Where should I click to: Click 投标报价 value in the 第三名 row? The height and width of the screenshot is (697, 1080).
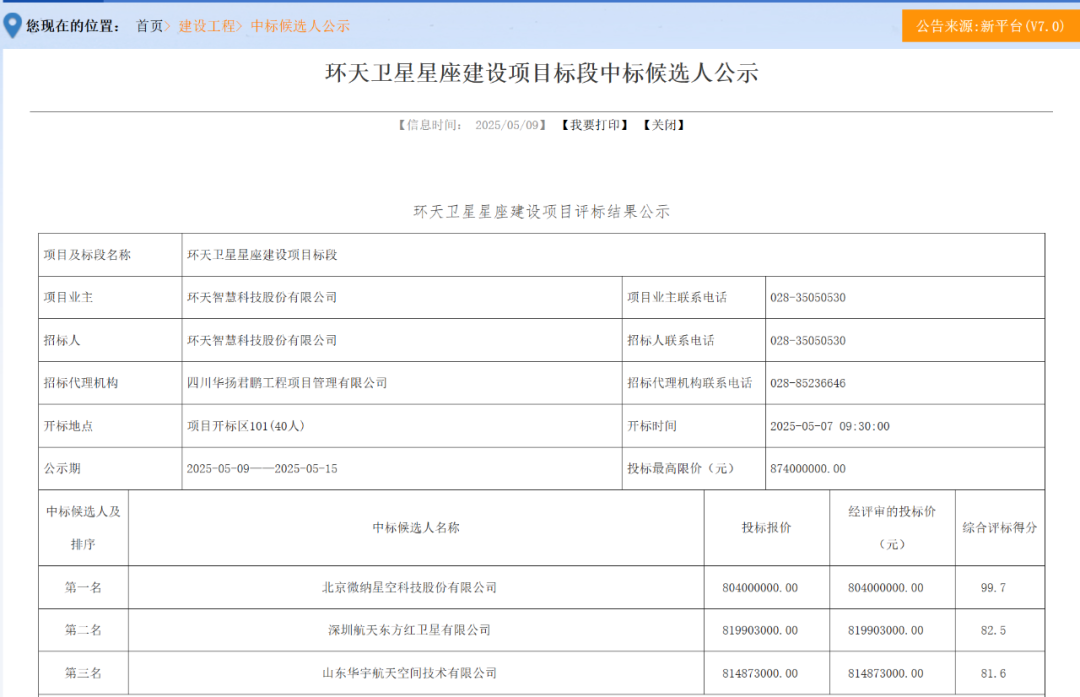click(760, 673)
